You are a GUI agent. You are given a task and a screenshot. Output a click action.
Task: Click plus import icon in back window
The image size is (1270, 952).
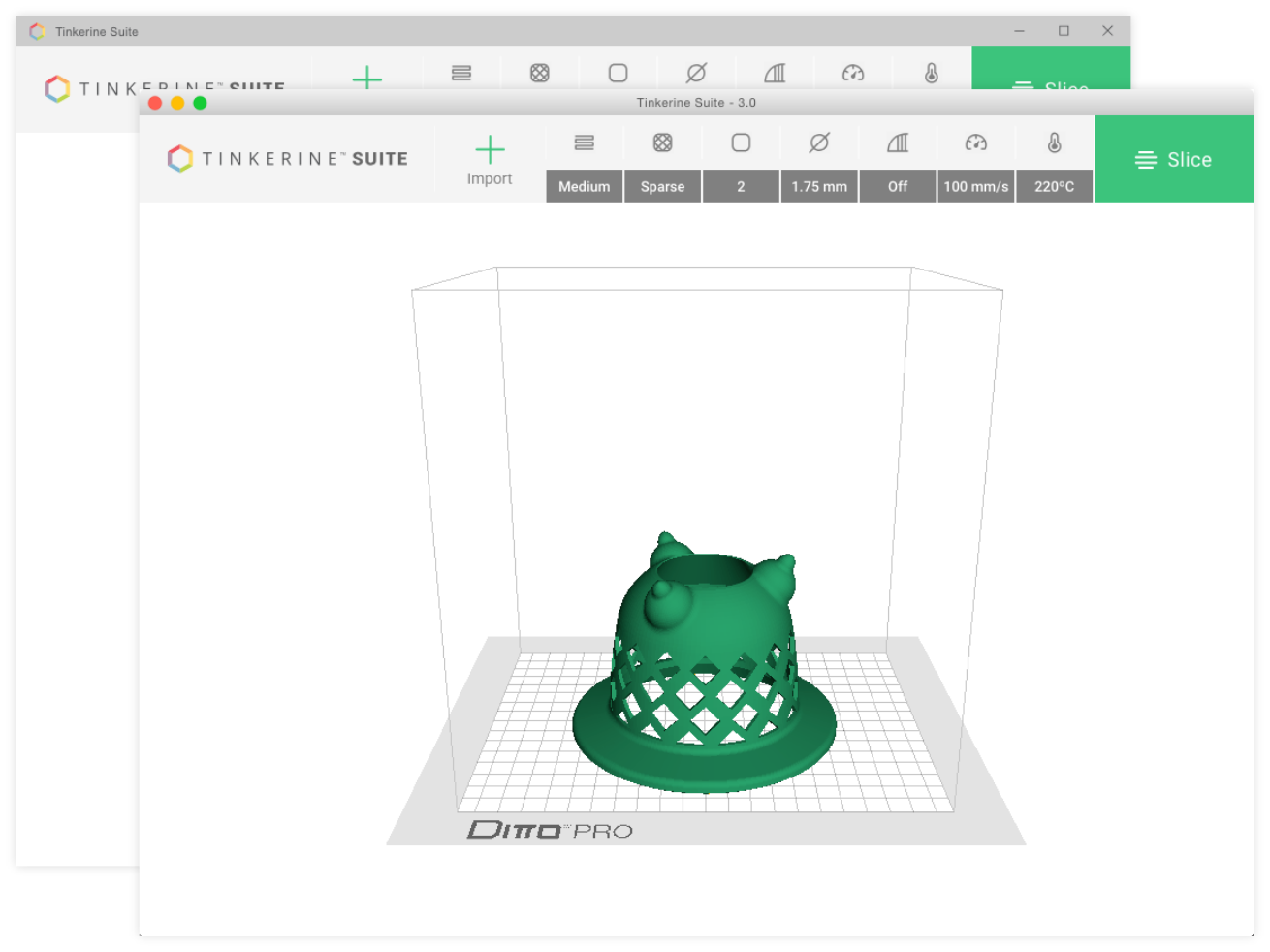[x=366, y=78]
